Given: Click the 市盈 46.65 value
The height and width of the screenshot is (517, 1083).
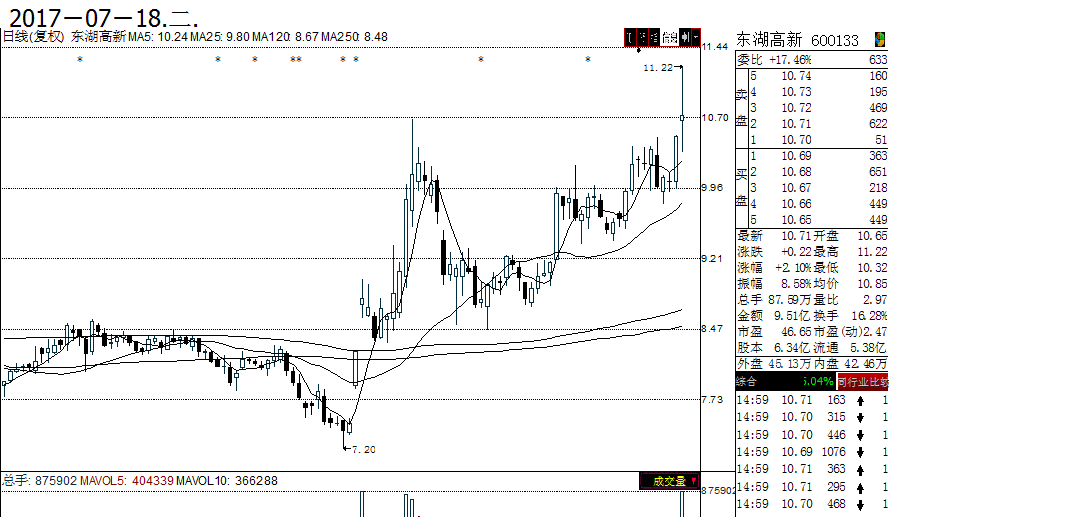Looking at the screenshot, I should click(796, 332).
